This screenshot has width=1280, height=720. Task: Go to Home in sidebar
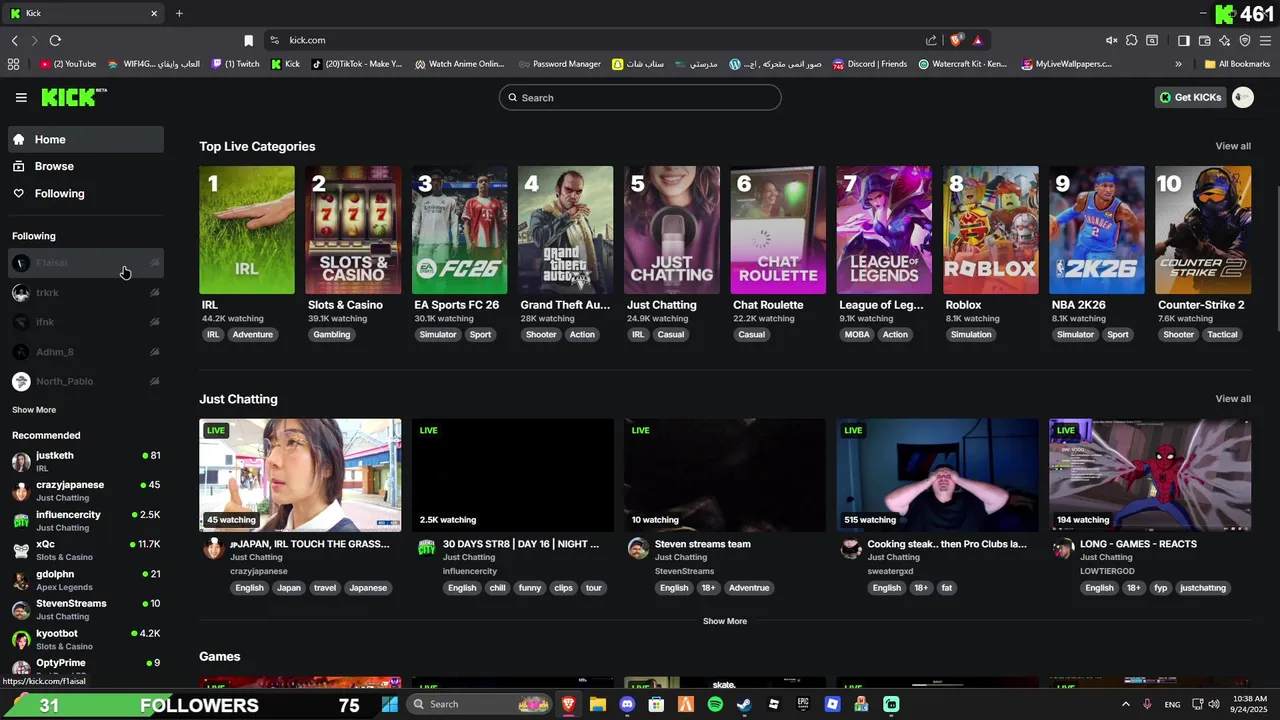click(x=86, y=140)
